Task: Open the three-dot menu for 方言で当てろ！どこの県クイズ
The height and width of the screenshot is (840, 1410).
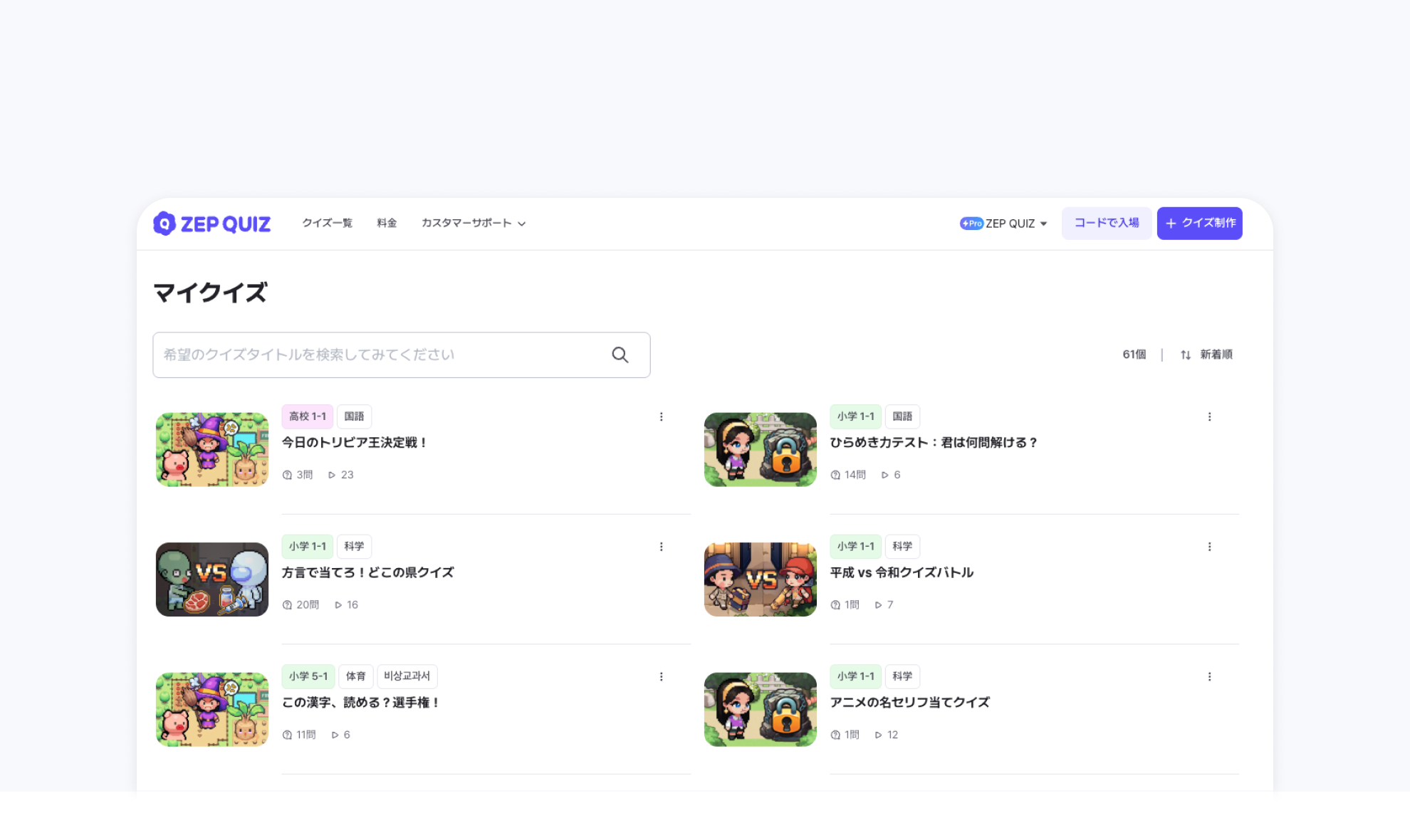Action: tap(661, 547)
